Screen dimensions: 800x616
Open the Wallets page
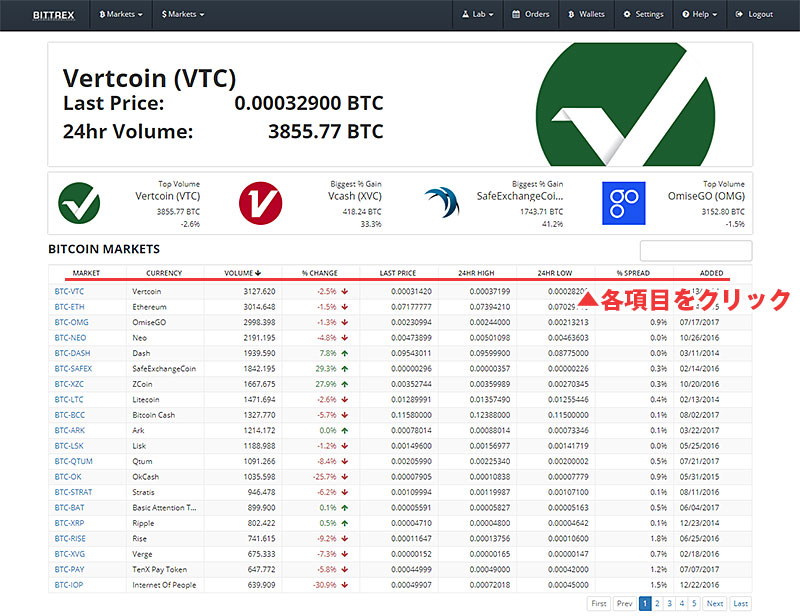(x=586, y=14)
